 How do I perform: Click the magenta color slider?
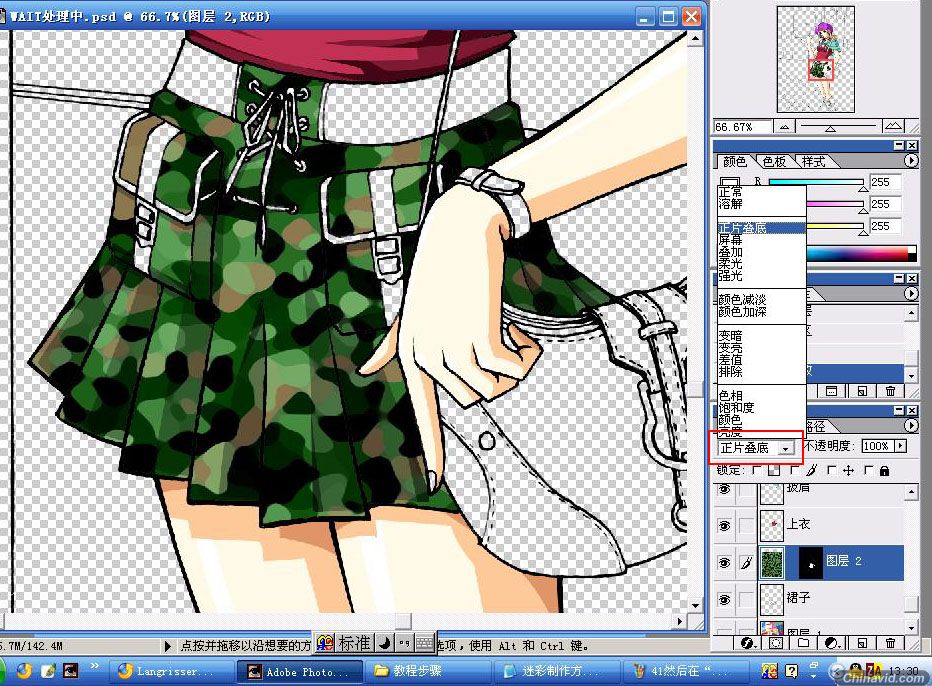835,204
